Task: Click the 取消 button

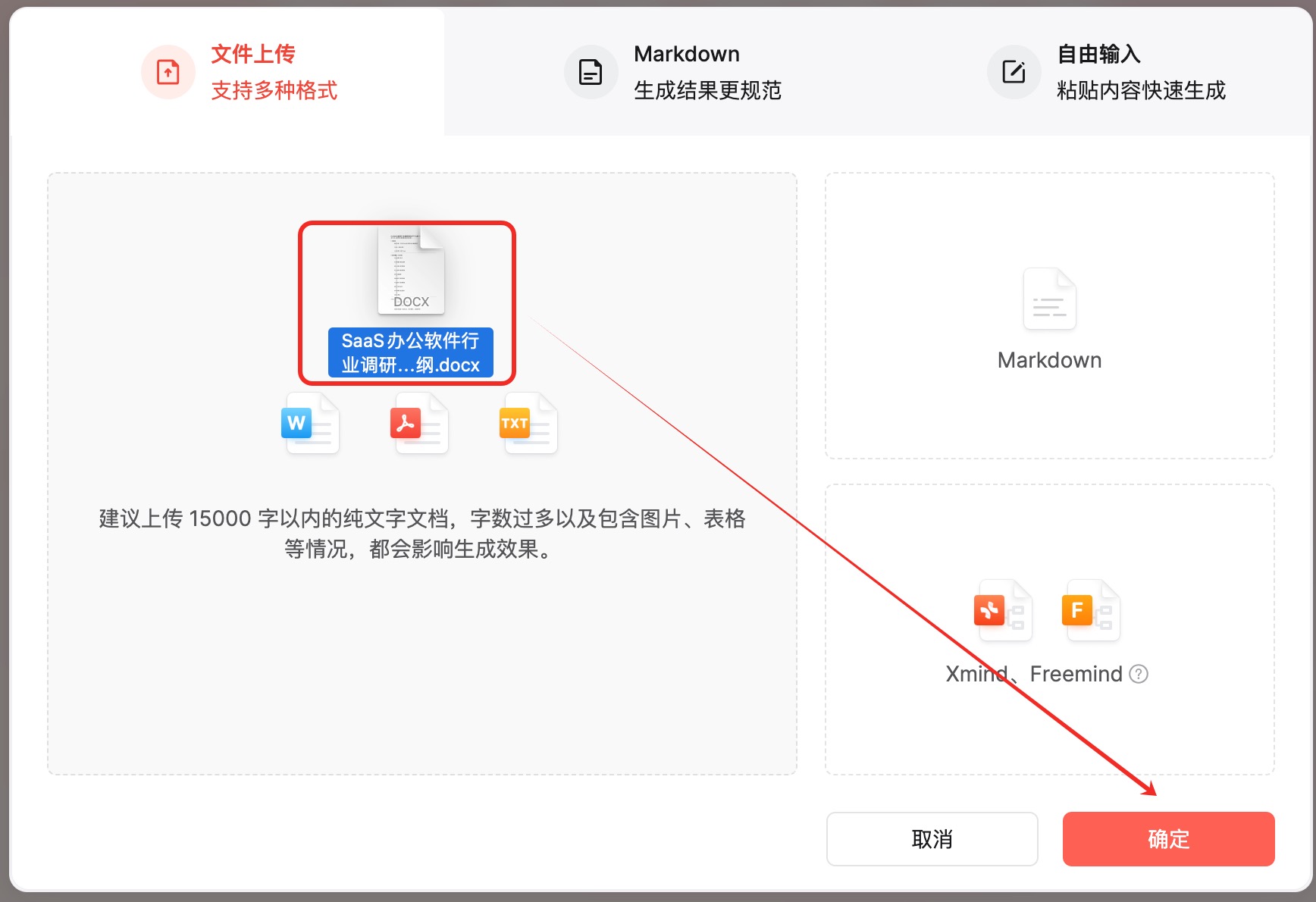Action: (x=932, y=839)
